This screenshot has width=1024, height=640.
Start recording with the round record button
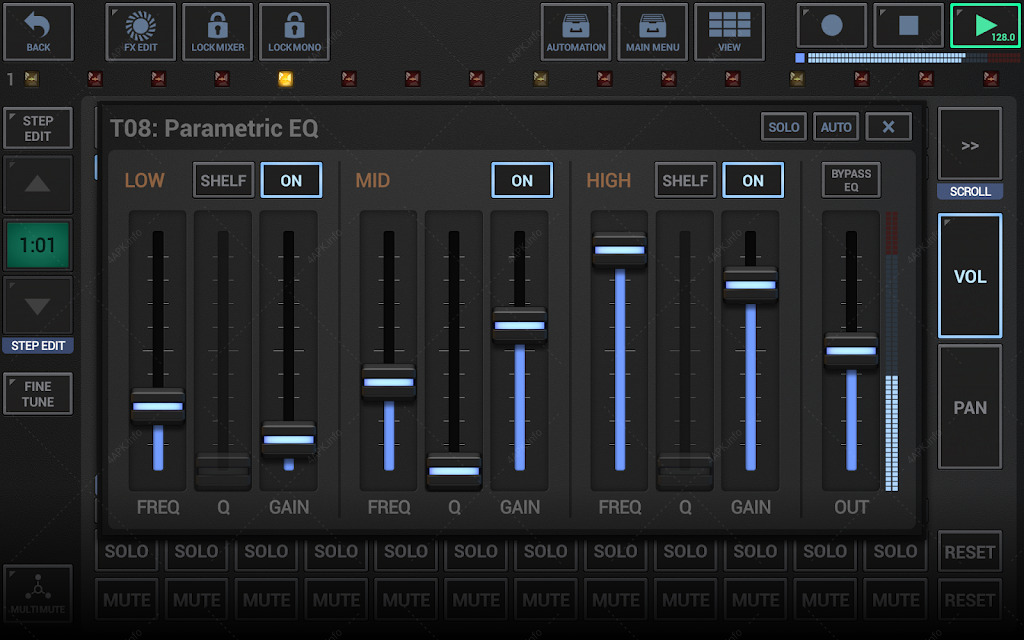point(831,25)
